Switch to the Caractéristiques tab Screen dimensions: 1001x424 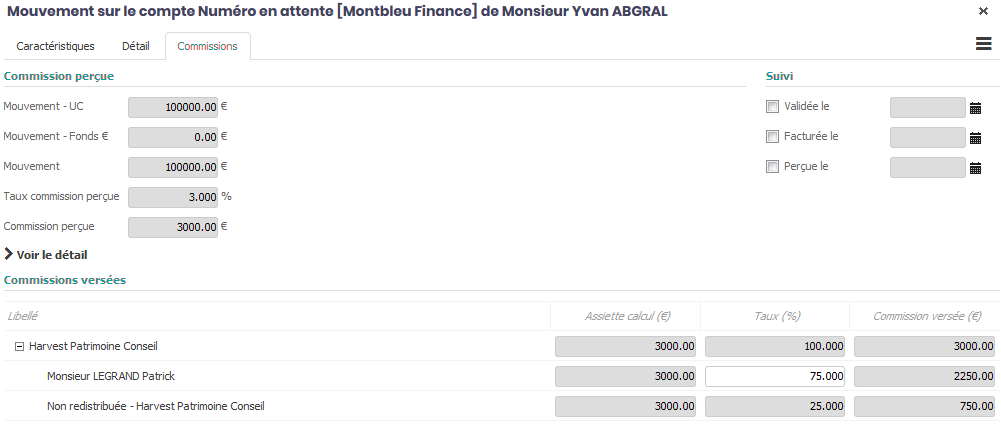point(56,46)
